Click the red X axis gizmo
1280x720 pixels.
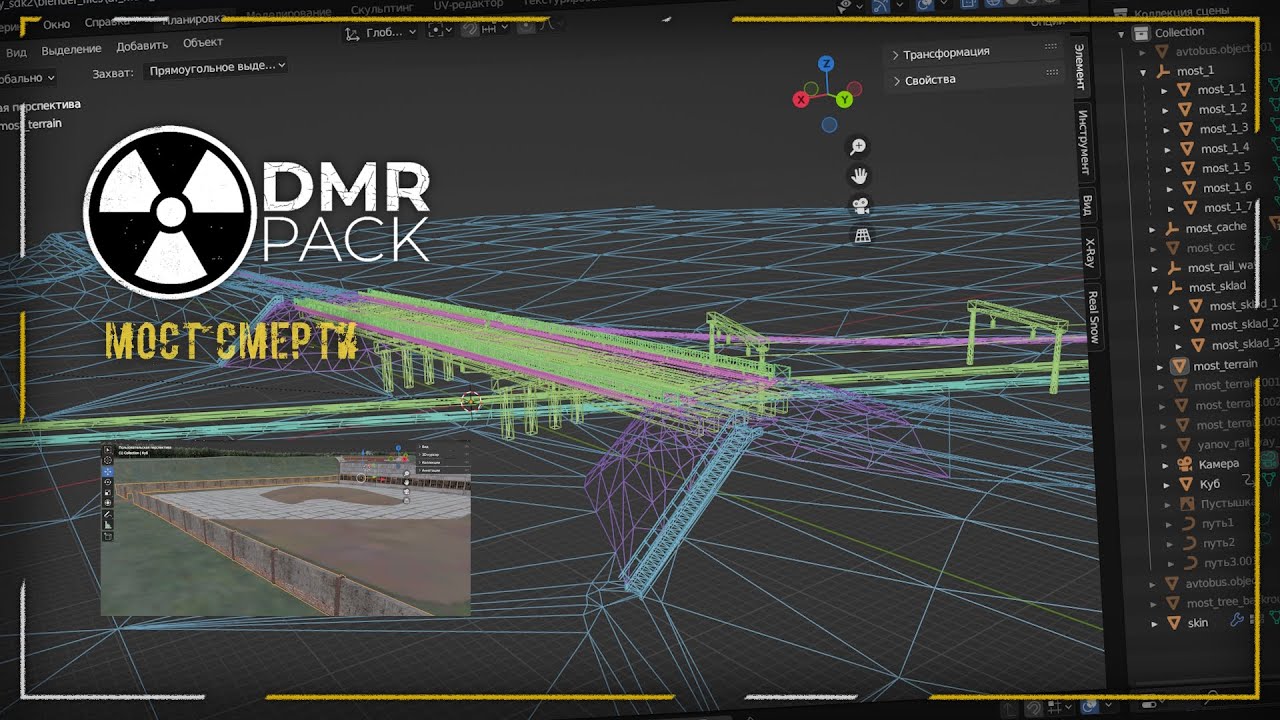pyautogui.click(x=801, y=99)
